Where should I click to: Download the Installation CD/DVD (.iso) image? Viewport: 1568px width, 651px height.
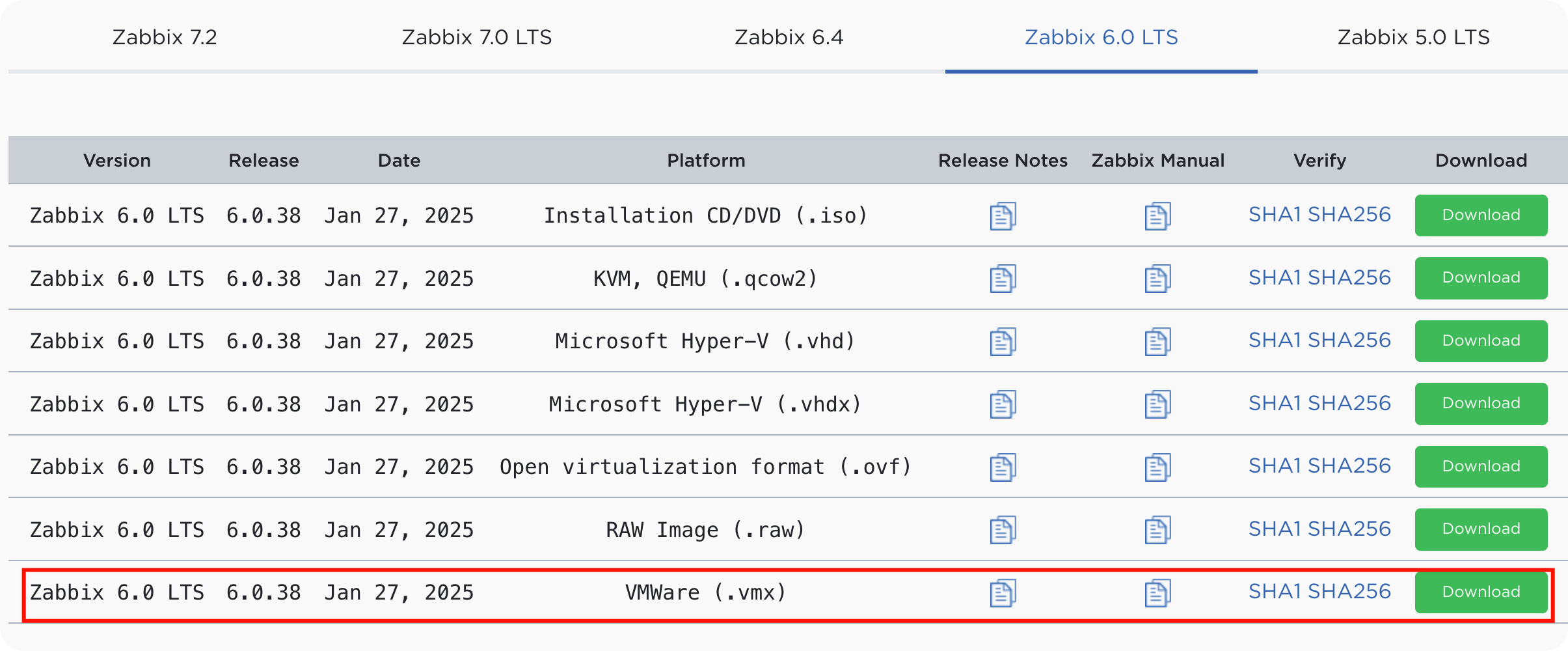click(1481, 215)
